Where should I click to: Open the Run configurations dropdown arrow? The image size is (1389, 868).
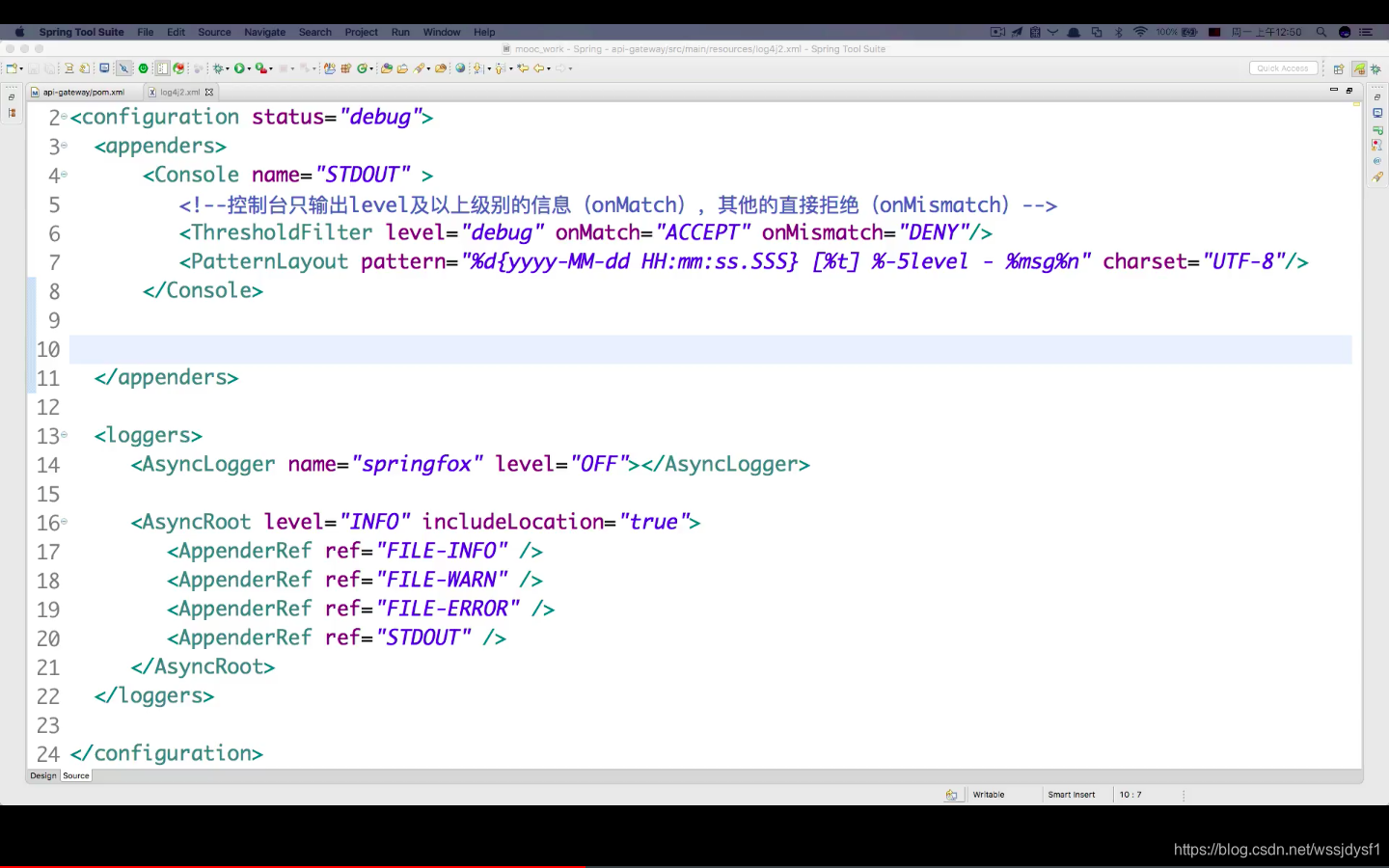tap(249, 68)
